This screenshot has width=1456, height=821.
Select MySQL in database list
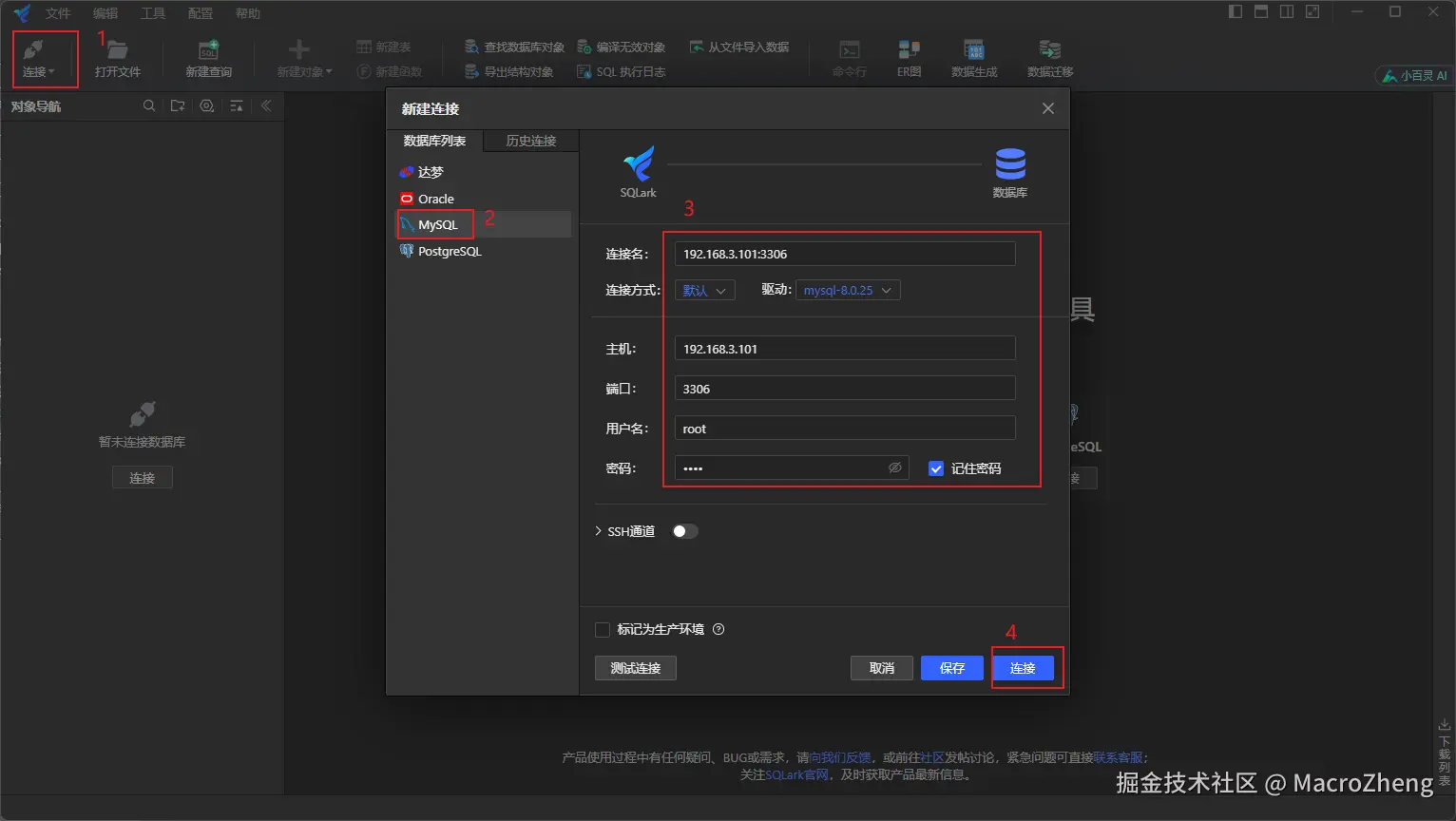coord(484,224)
